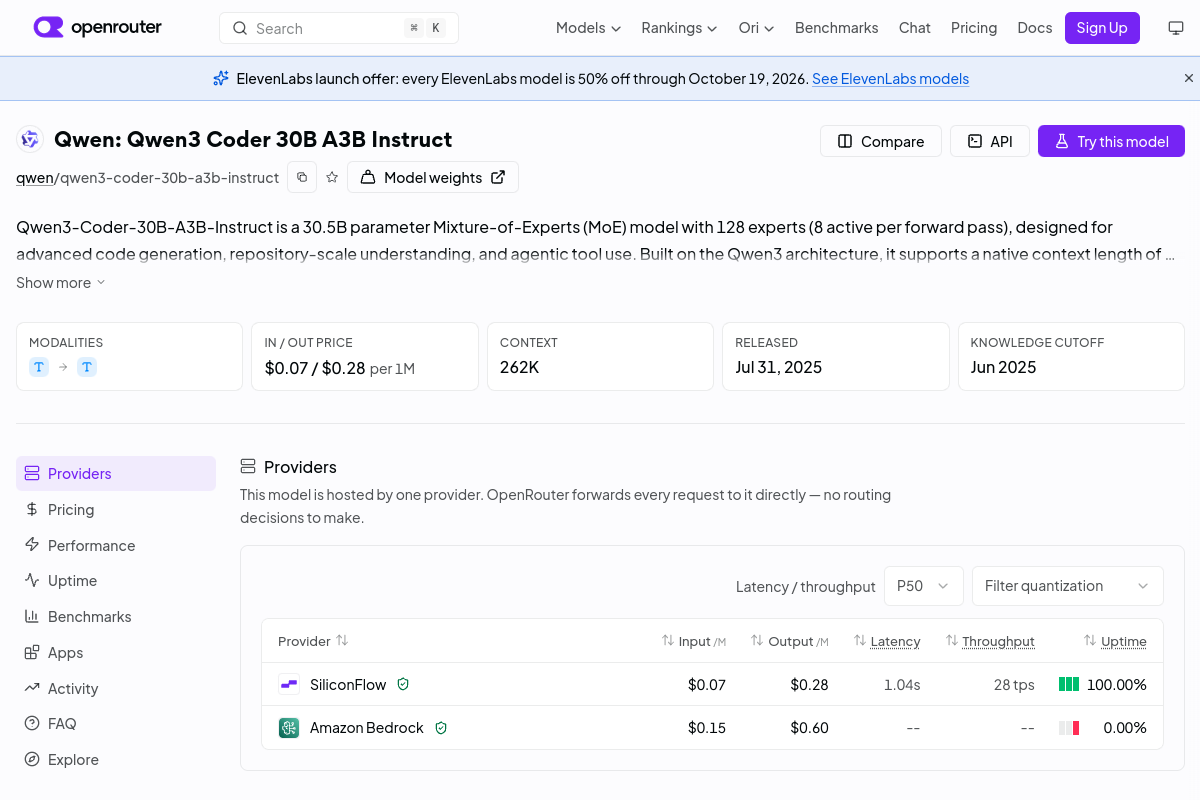Viewport: 1200px width, 800px height.
Task: Click the OpenRouter logo
Action: (97, 28)
